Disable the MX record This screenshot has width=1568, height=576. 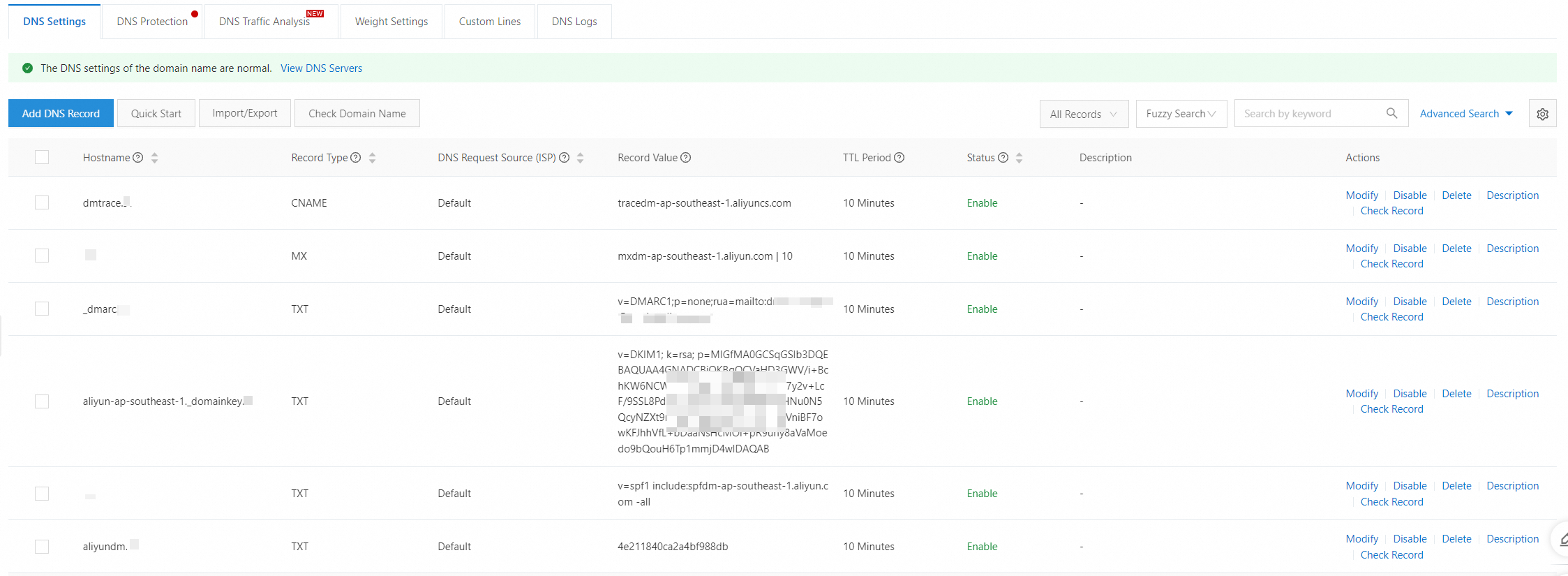(1410, 249)
